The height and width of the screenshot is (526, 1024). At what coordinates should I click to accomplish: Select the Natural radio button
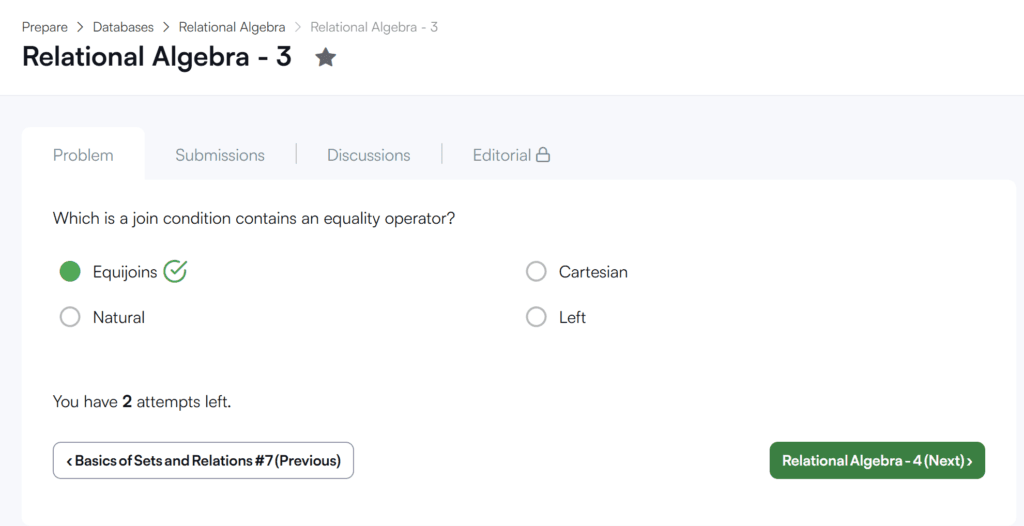click(70, 317)
